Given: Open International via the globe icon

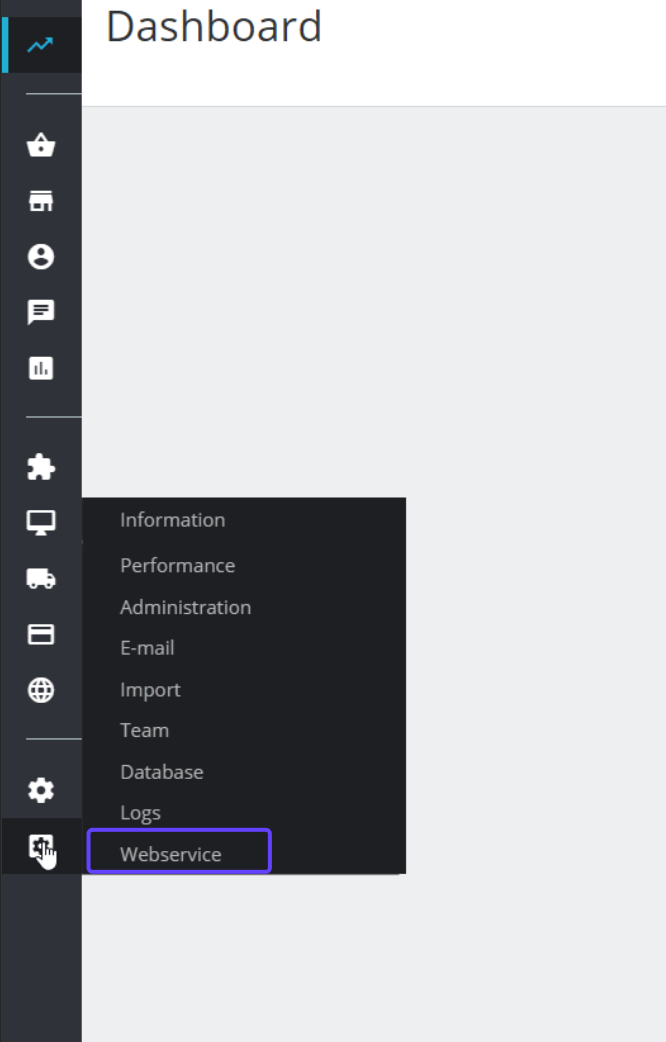Looking at the screenshot, I should [x=40, y=689].
